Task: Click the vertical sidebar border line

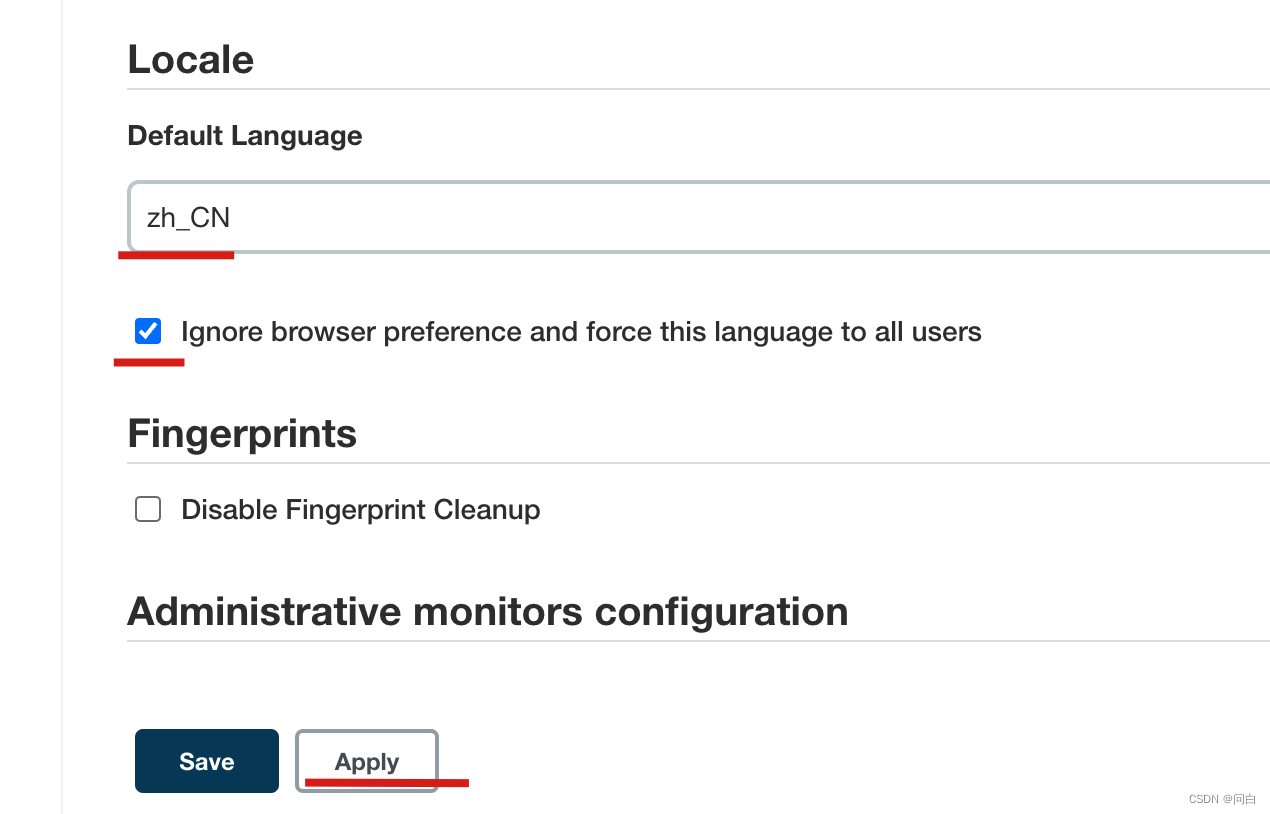Action: [62, 400]
